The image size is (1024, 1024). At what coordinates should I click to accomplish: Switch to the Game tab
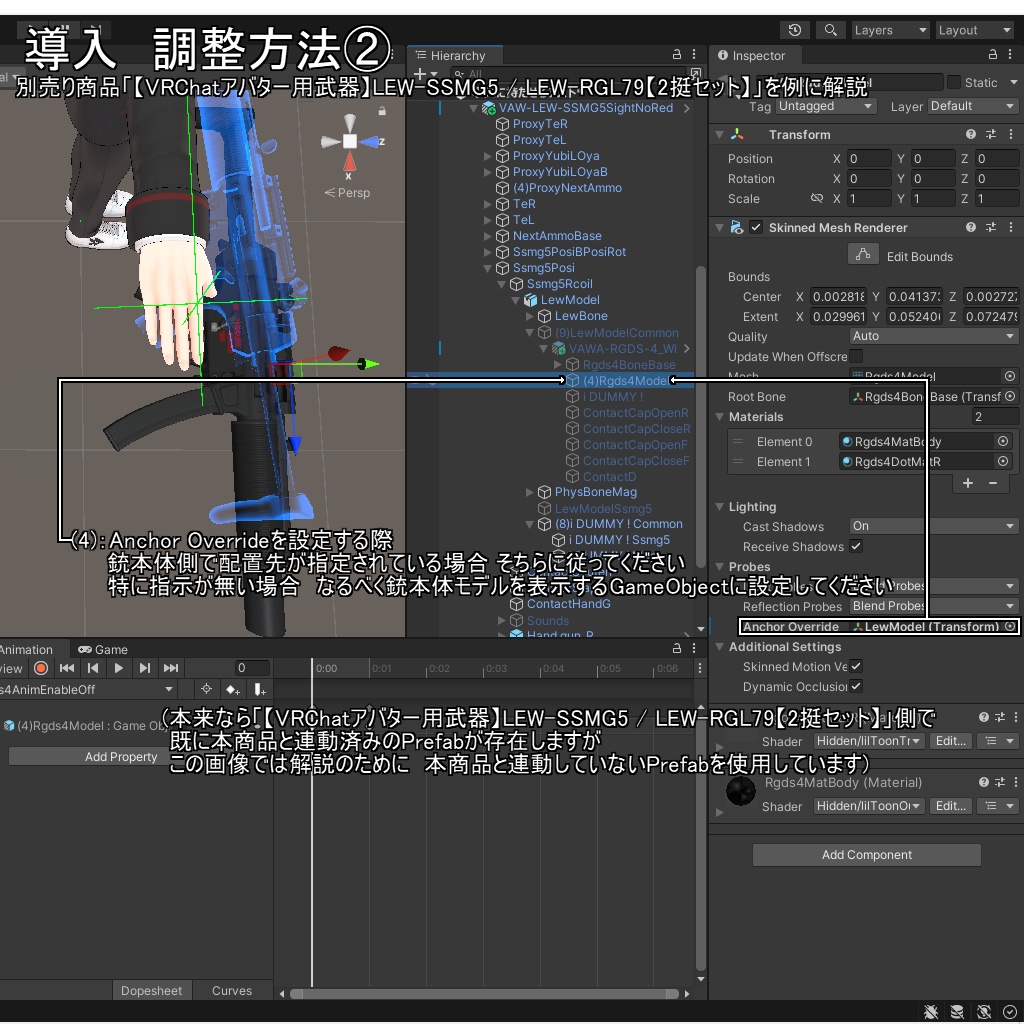(x=103, y=649)
